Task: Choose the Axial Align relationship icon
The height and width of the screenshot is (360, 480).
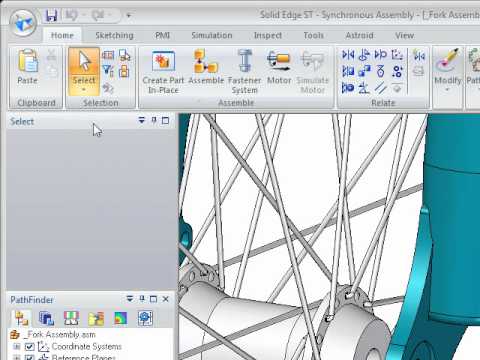Action: coord(364,55)
